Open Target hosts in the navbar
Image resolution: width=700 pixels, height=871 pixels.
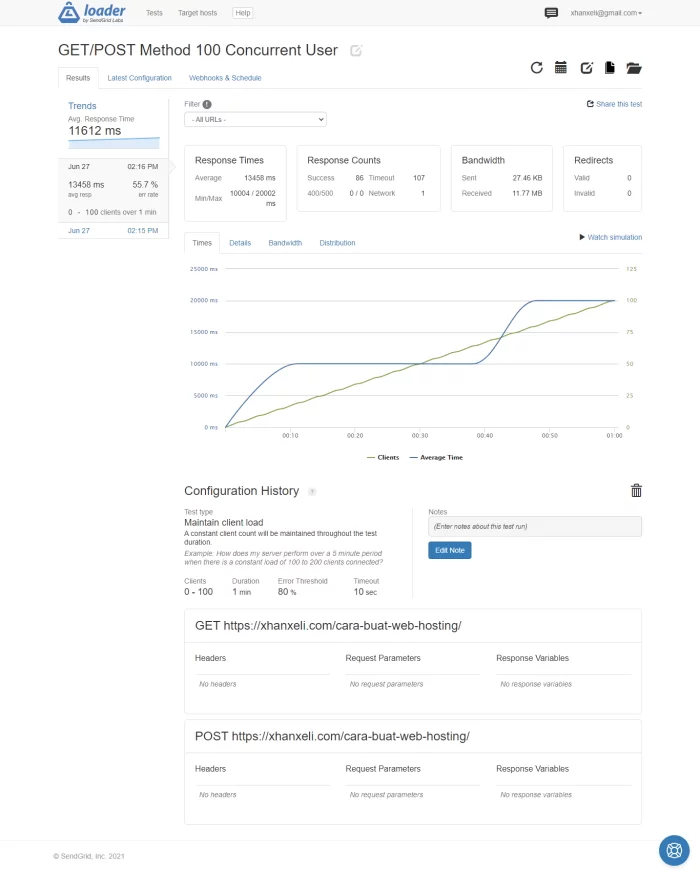coord(197,13)
